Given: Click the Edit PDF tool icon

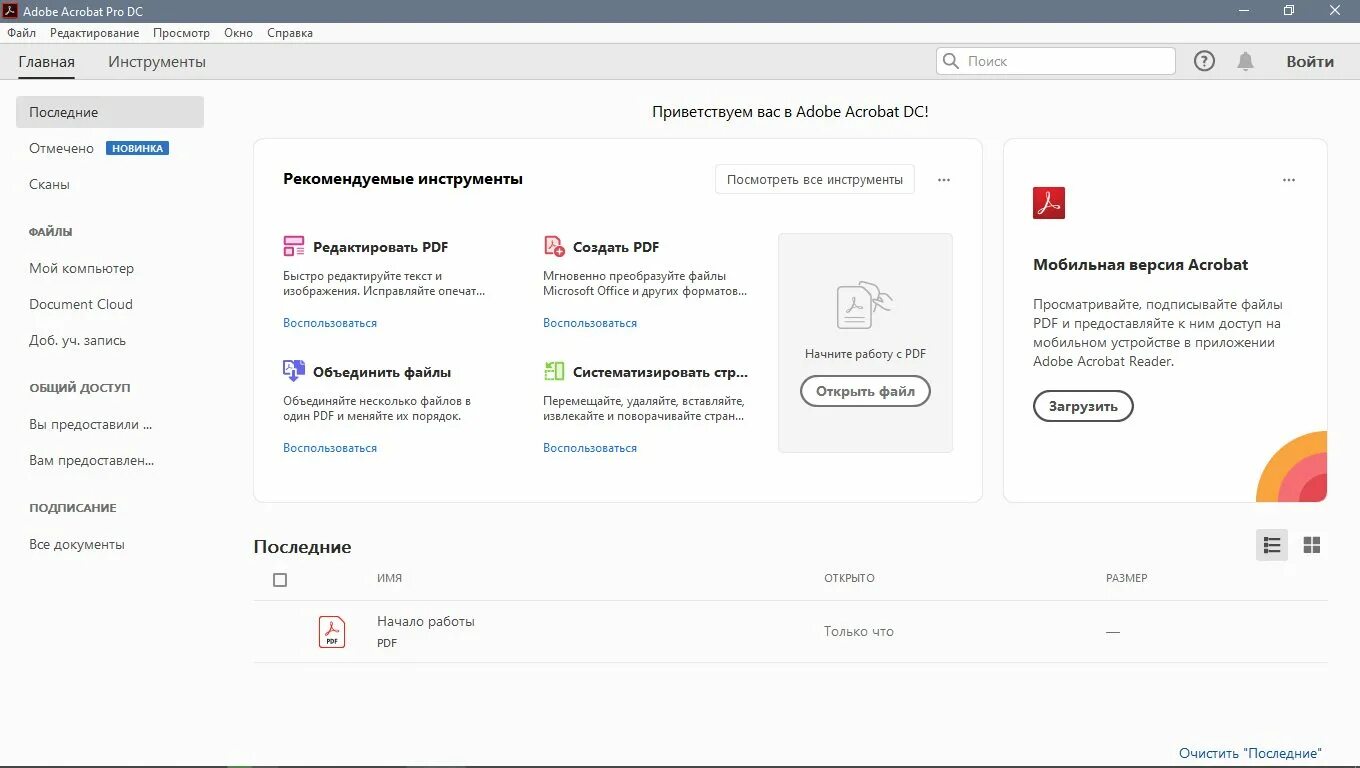Looking at the screenshot, I should coord(293,246).
